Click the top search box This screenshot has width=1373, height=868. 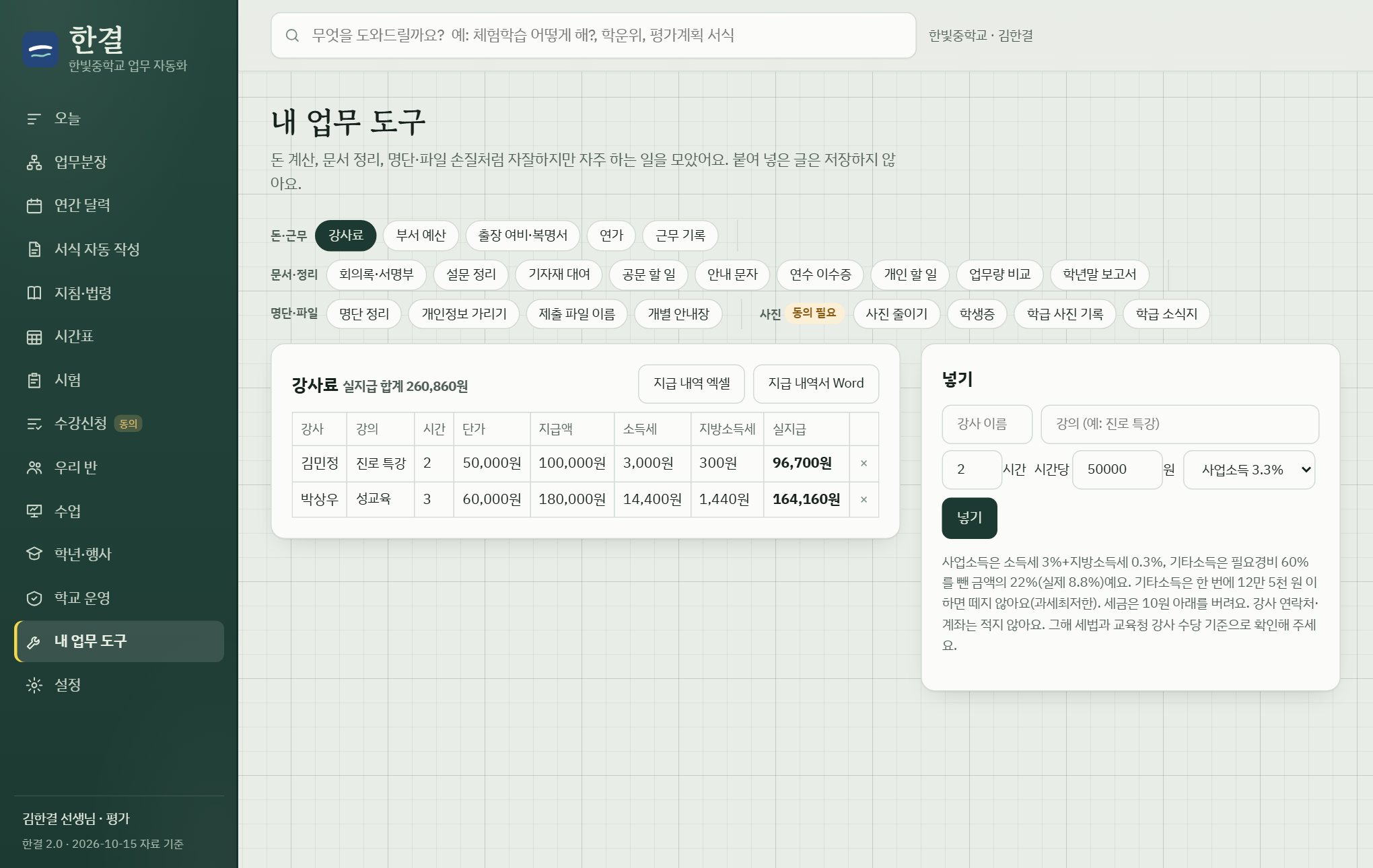[x=593, y=36]
